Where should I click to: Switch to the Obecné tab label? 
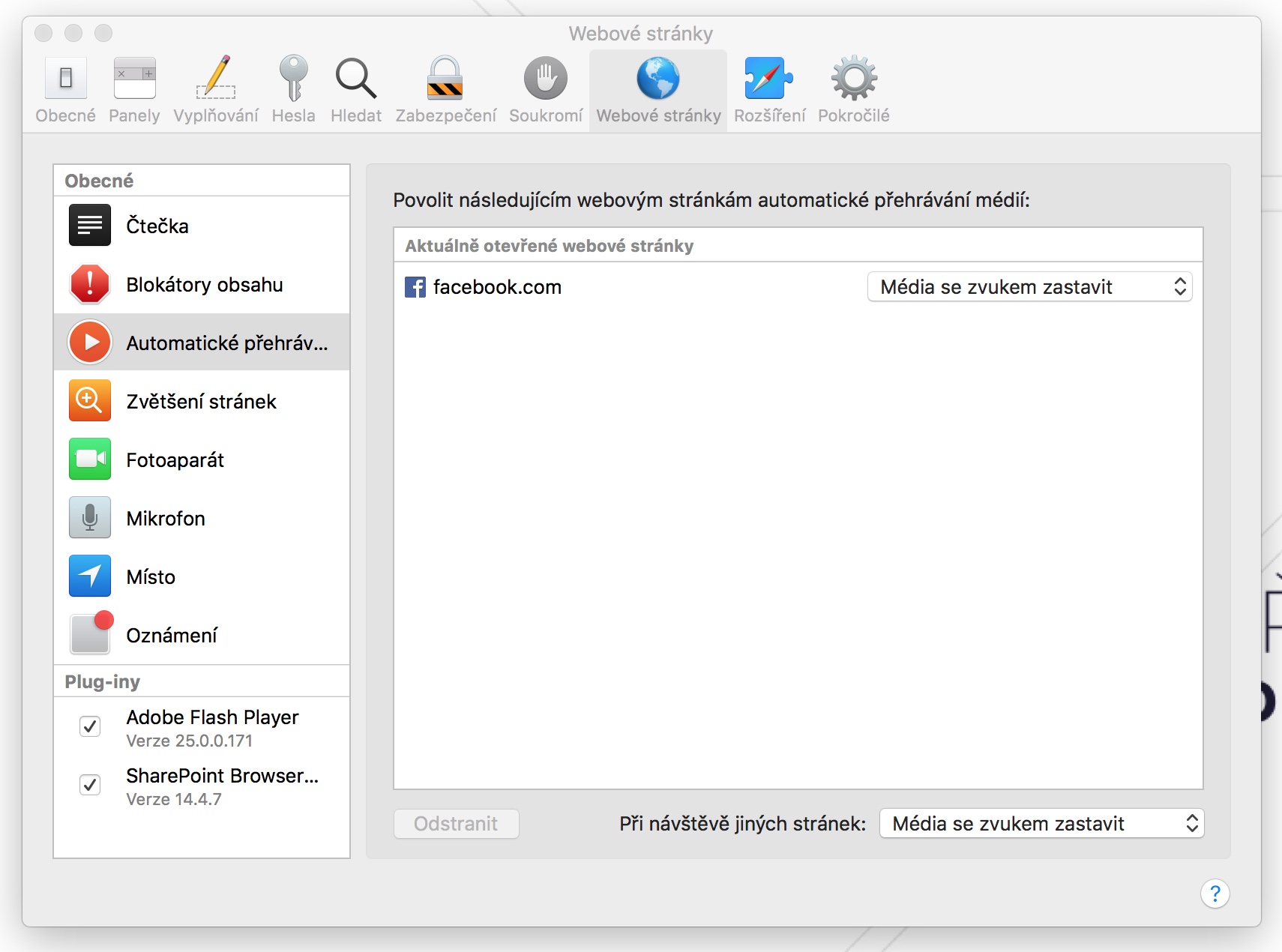(x=66, y=115)
